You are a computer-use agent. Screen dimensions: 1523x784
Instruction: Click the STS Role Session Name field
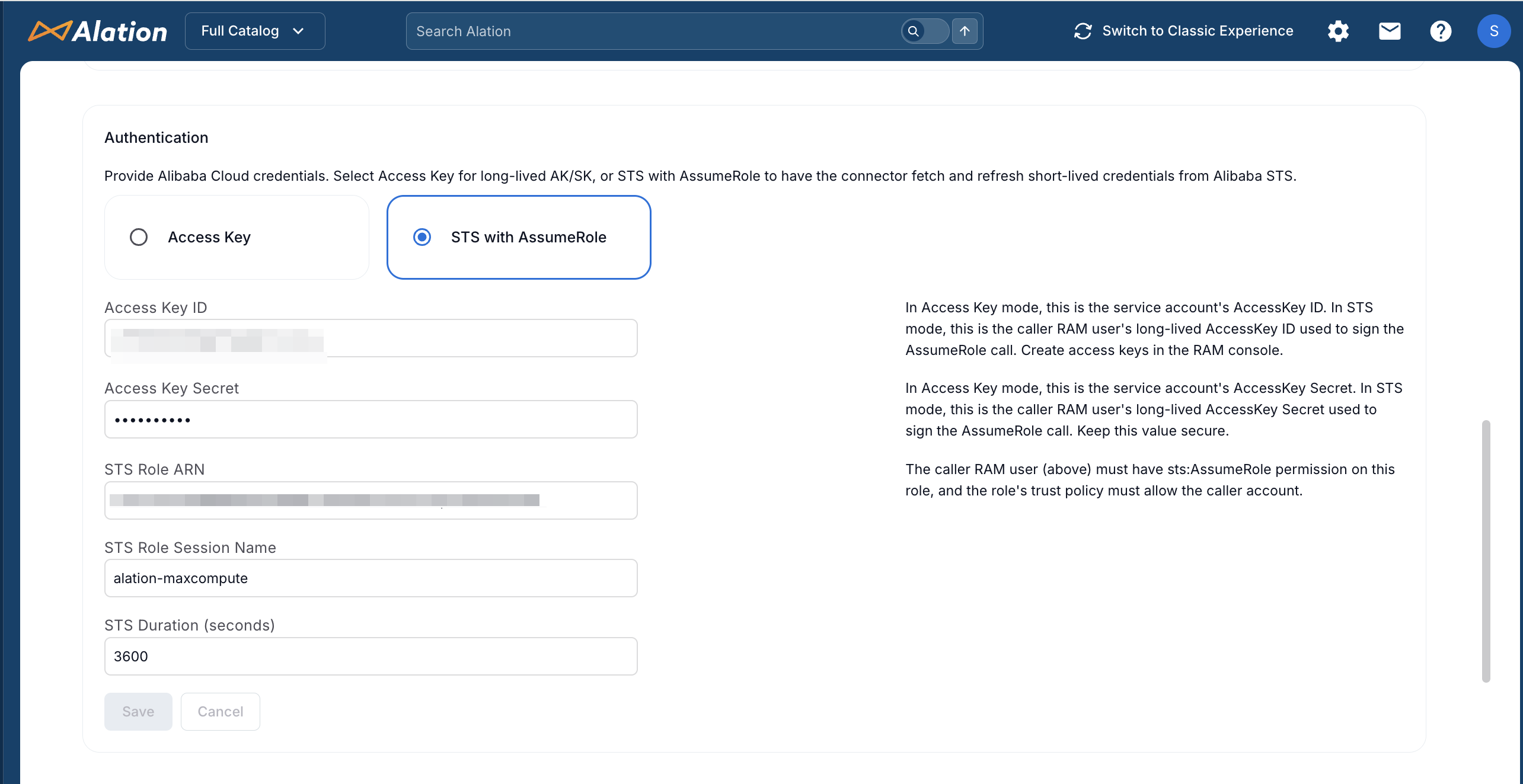click(x=371, y=578)
